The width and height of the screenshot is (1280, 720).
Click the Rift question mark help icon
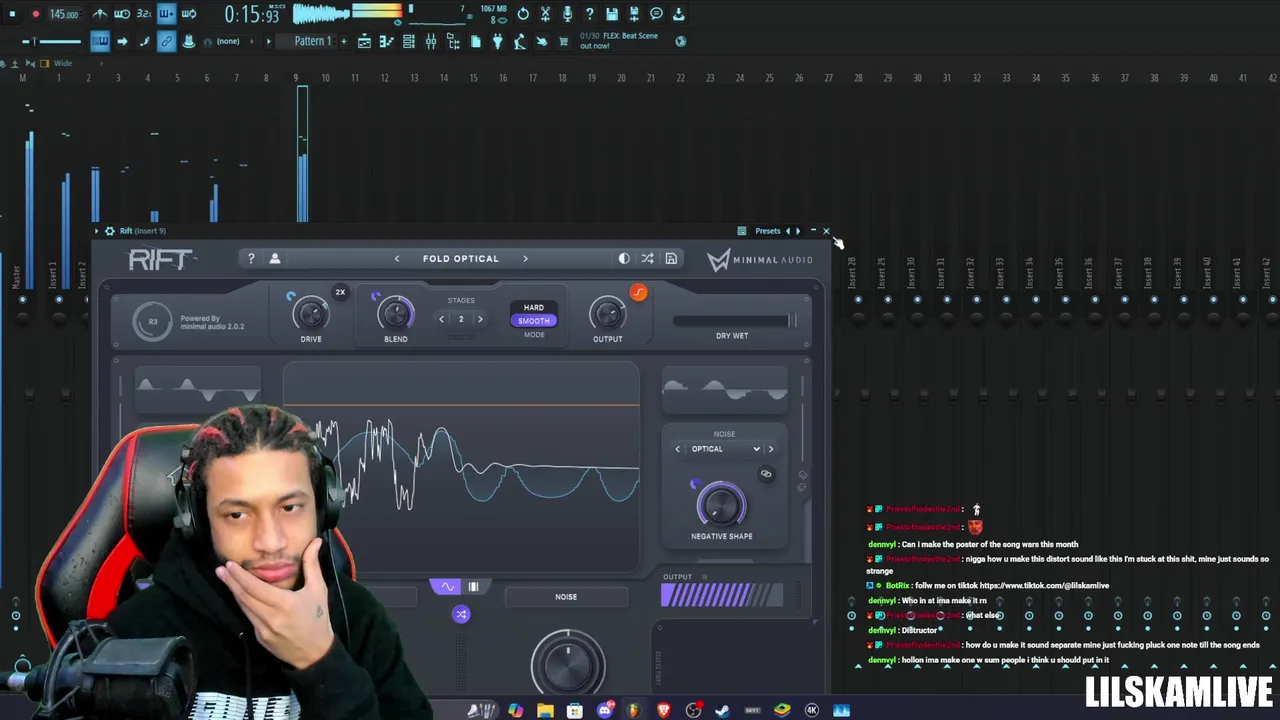point(251,259)
